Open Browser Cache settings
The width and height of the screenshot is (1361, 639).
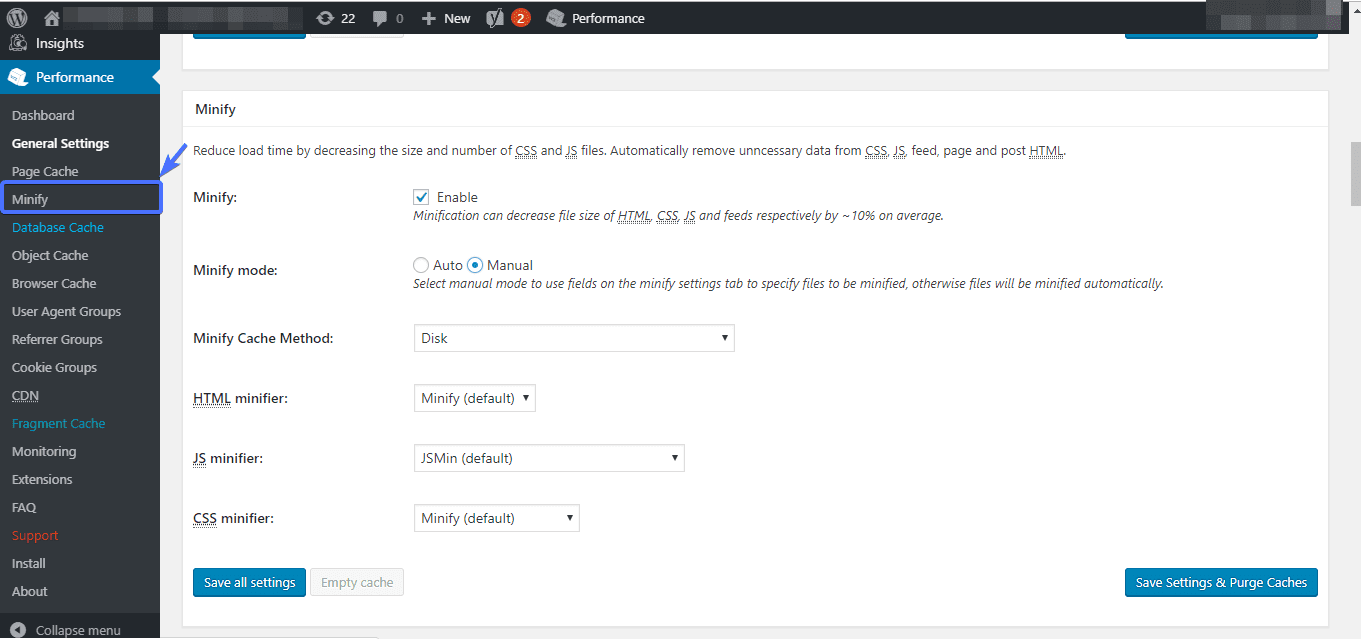[54, 283]
